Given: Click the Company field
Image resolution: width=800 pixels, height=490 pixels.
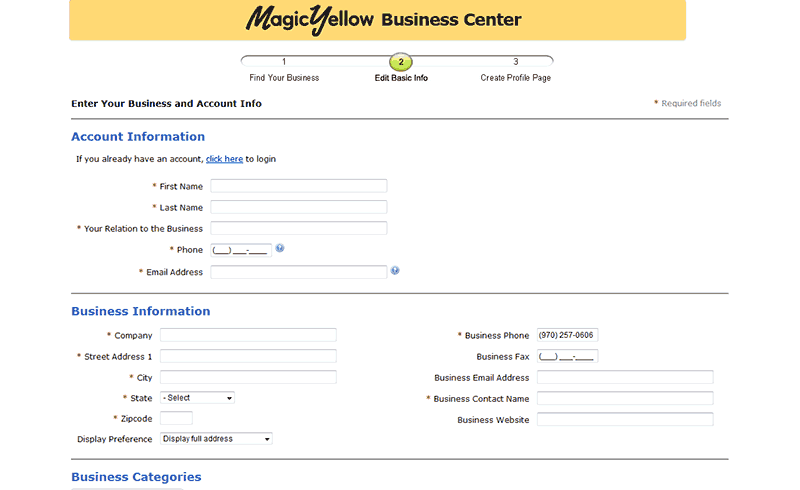Looking at the screenshot, I should tap(248, 335).
